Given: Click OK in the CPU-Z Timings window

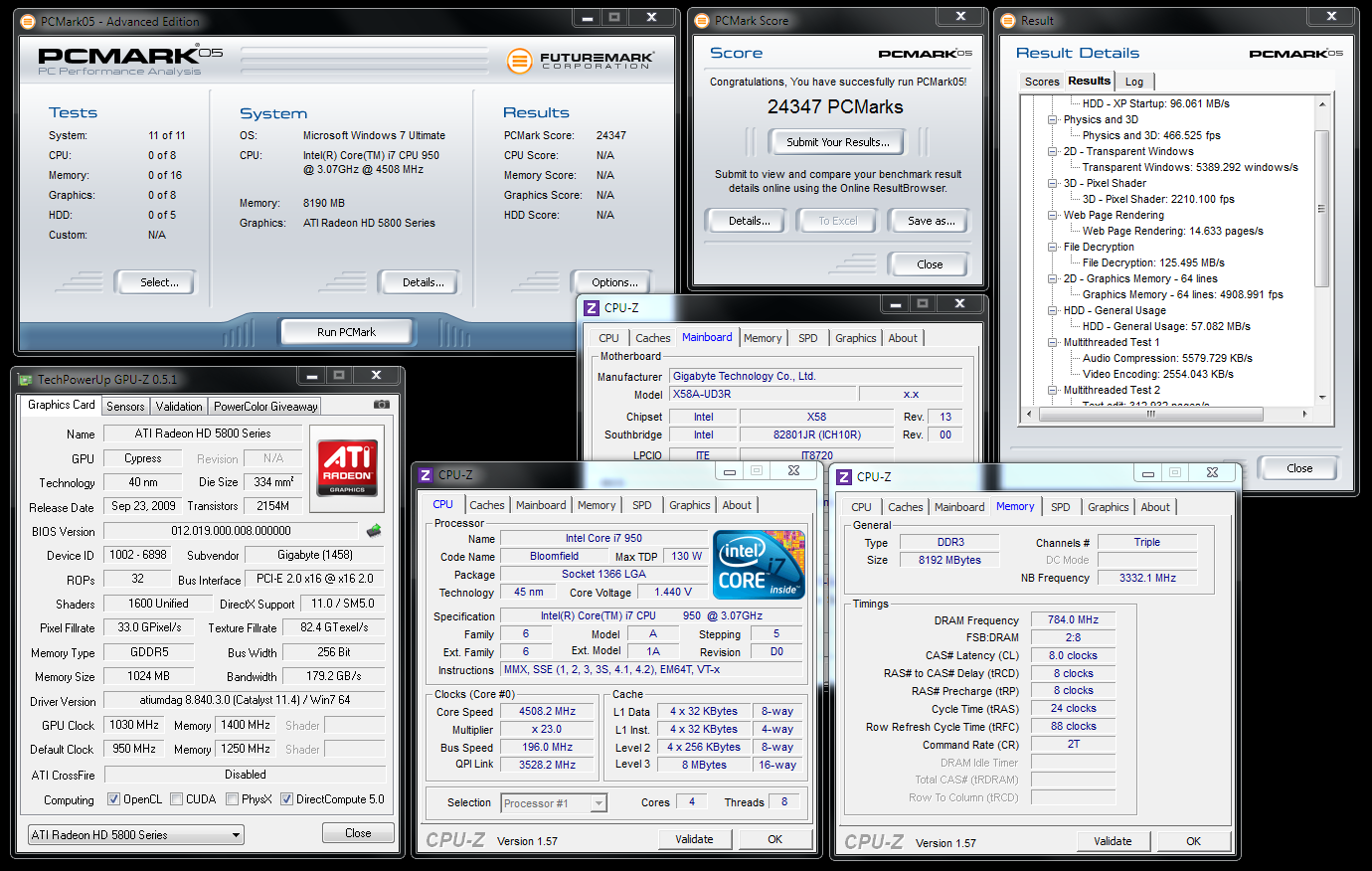Looking at the screenshot, I should coord(1193,841).
